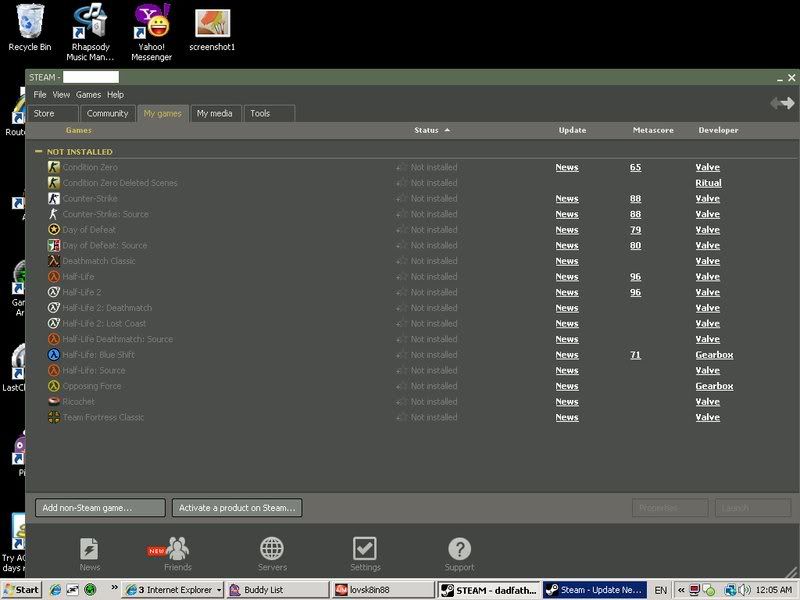The height and width of the screenshot is (600, 800).
Task: Toggle favorite star for Counter-Strike
Action: (402, 198)
